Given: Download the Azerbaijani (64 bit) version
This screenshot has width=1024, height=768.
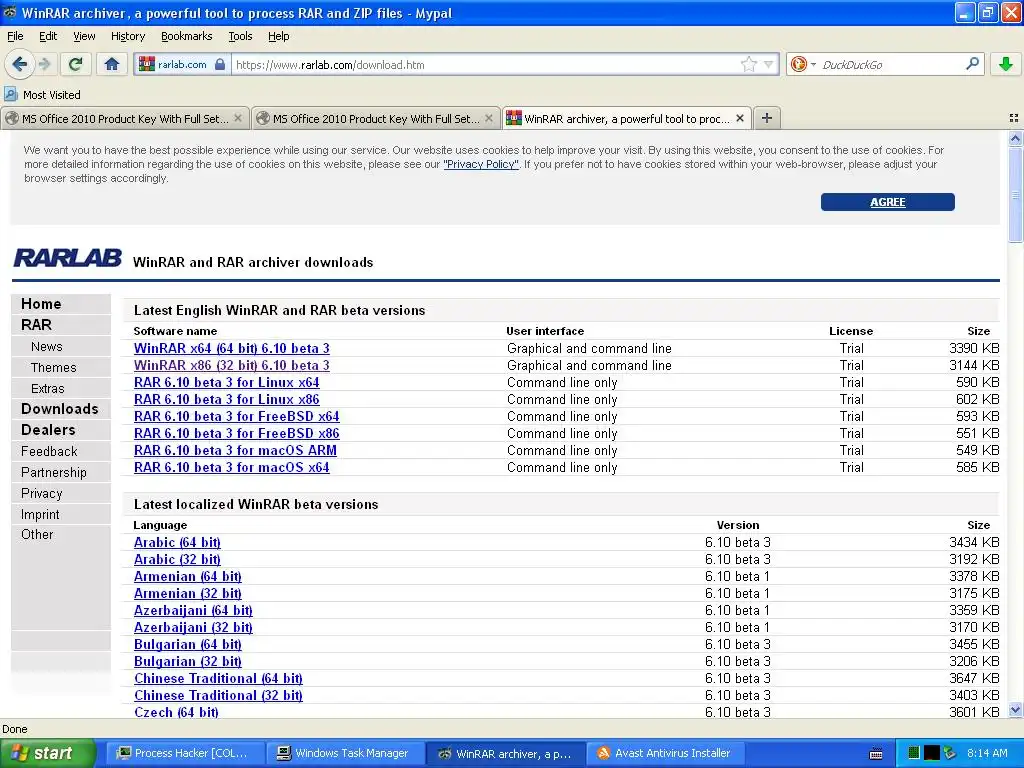Looking at the screenshot, I should pyautogui.click(x=193, y=610).
